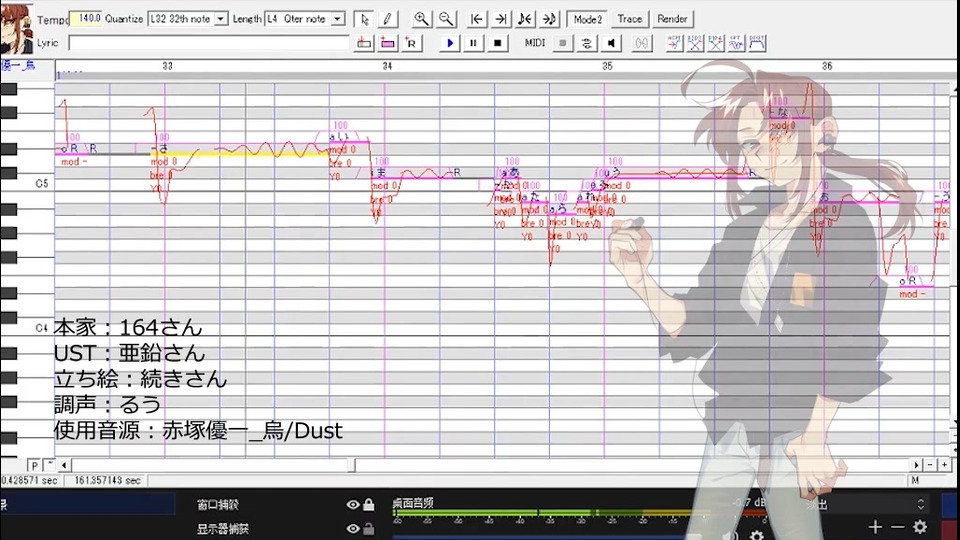Stop playback
Image resolution: width=960 pixels, height=540 pixels.
coord(497,43)
